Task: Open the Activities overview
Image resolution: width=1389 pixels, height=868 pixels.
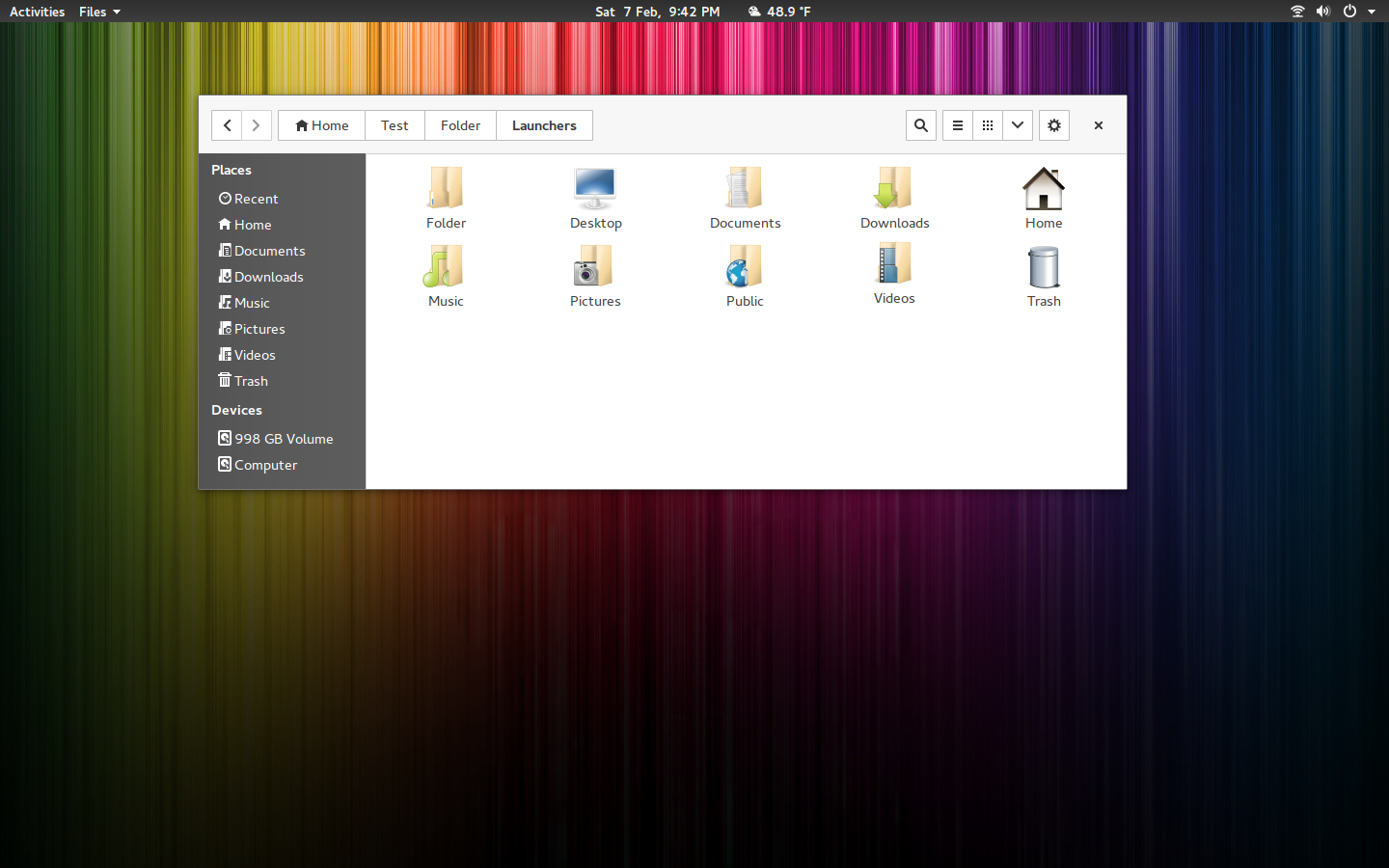Action: click(37, 12)
